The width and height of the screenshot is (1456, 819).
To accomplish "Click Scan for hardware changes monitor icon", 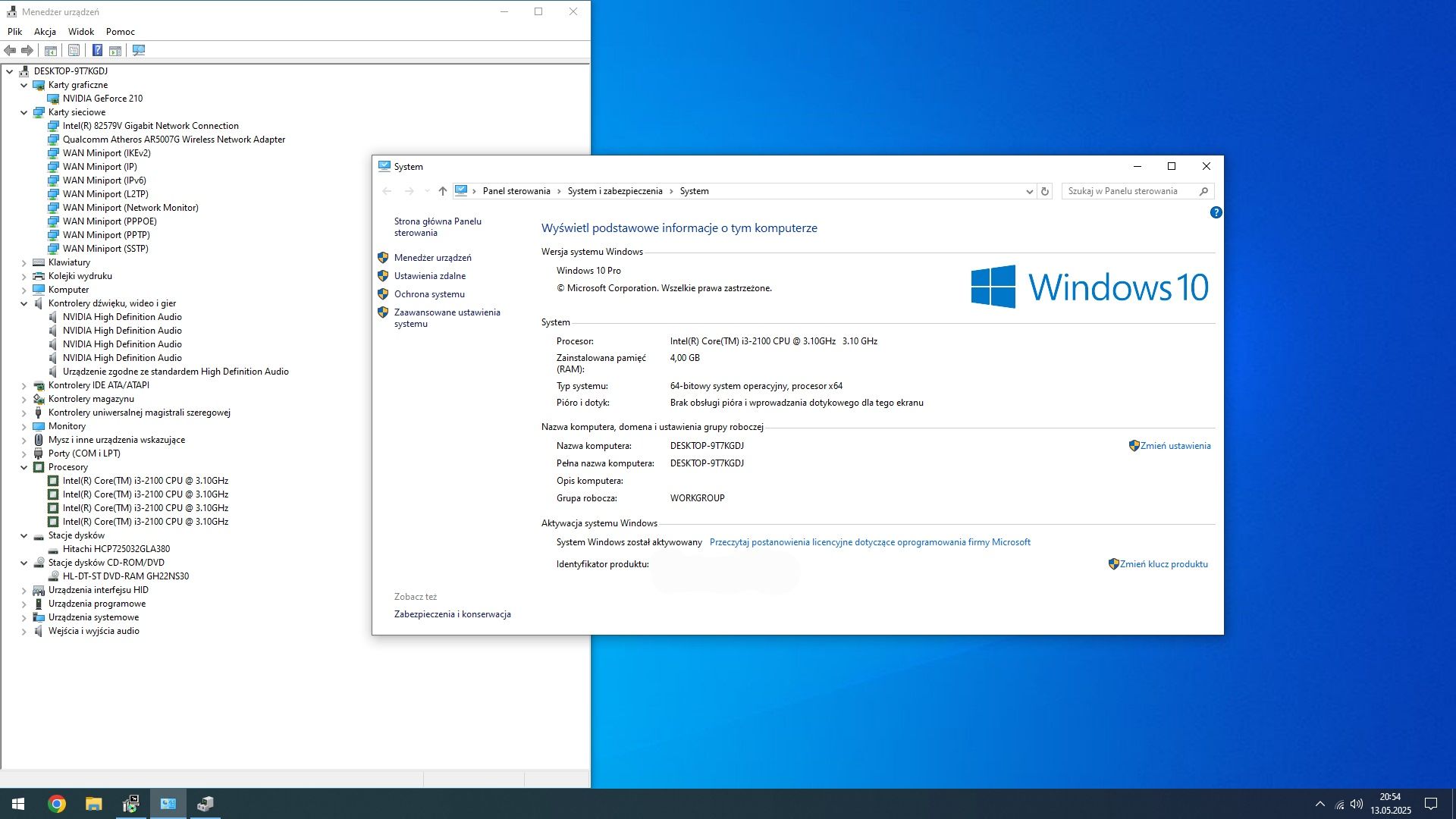I will point(139,50).
